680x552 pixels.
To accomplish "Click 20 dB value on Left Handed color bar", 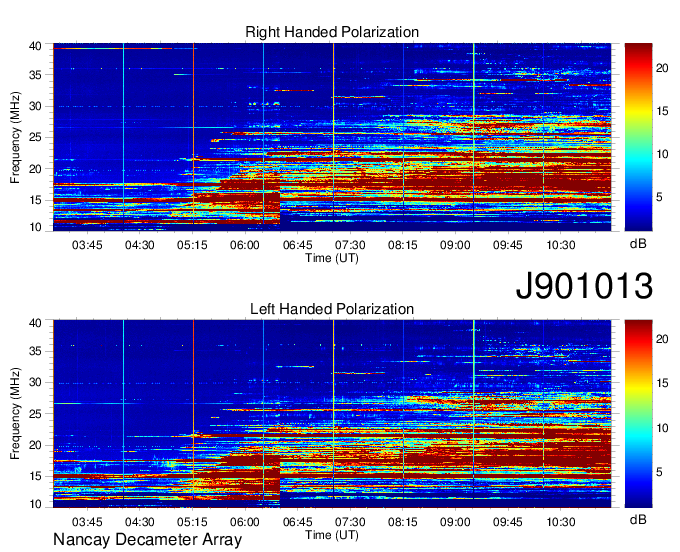I will (662, 339).
